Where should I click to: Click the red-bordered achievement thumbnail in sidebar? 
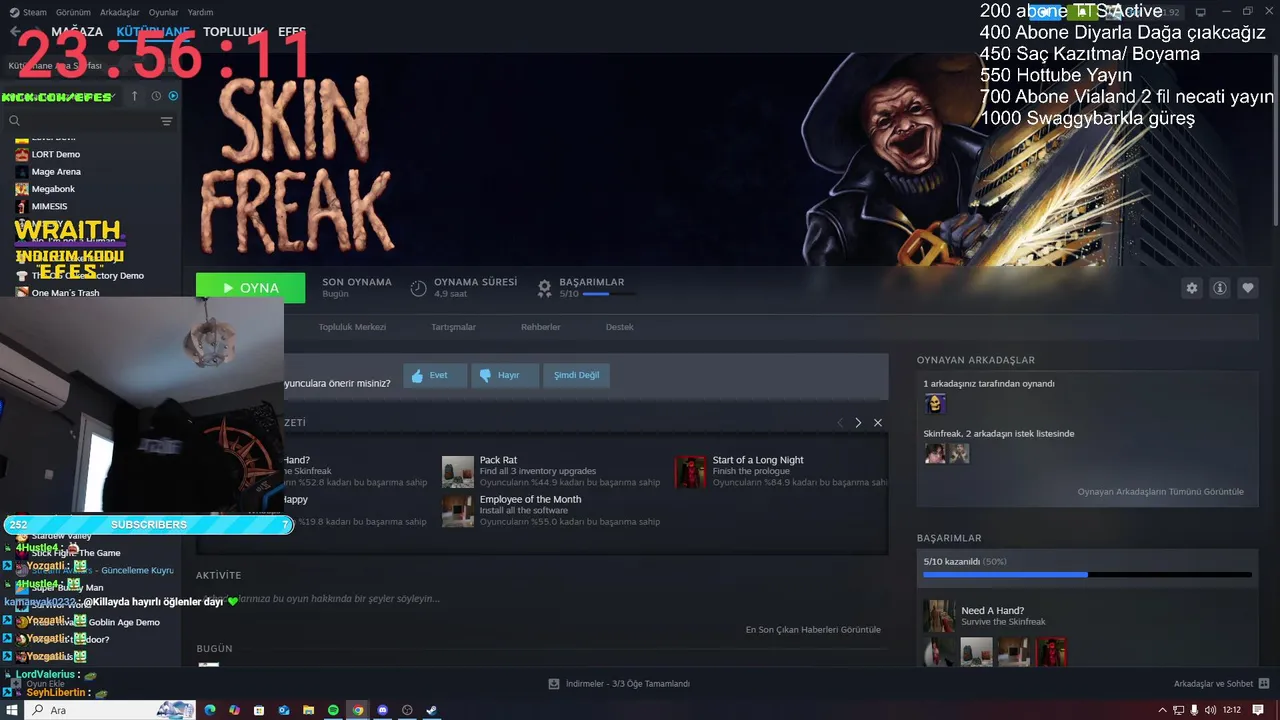click(1051, 652)
